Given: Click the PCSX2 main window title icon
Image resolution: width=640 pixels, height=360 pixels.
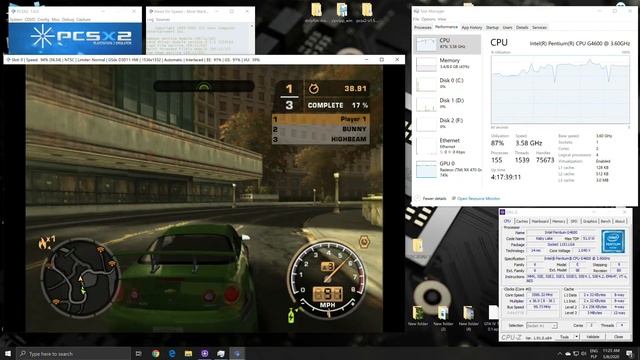Looking at the screenshot, I should [13, 11].
